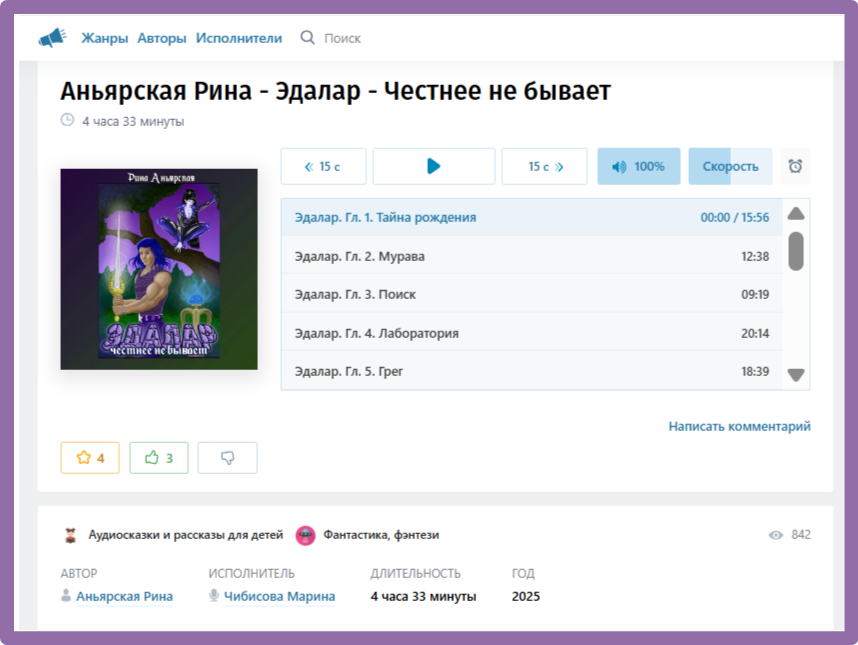This screenshot has height=645, width=858.
Task: Dislike the audiobook with thumbs down
Action: coord(227,458)
